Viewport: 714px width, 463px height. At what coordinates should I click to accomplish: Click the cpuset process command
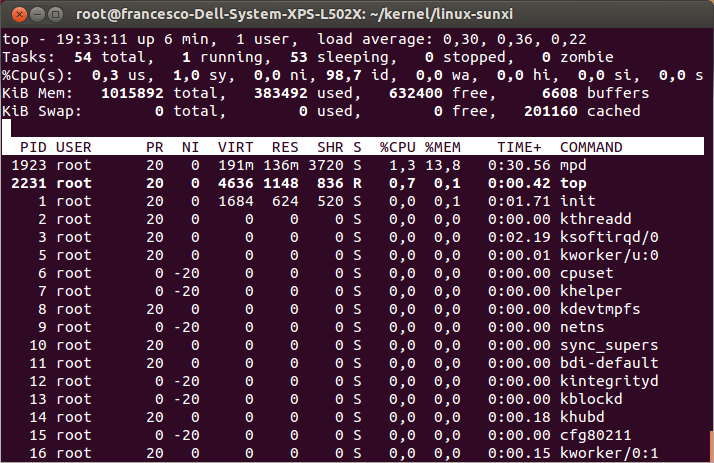586,274
